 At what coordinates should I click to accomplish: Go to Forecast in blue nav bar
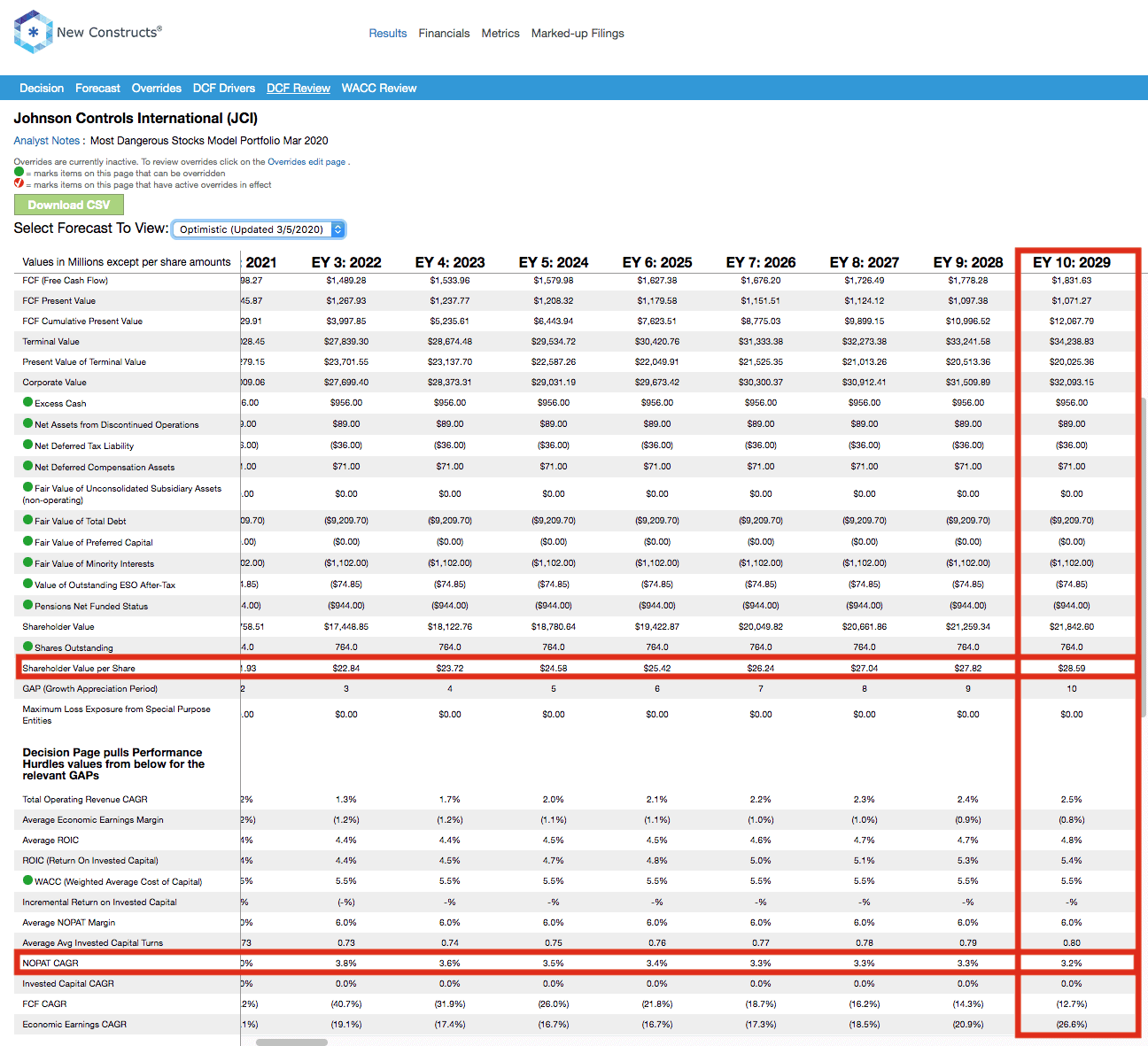point(97,88)
